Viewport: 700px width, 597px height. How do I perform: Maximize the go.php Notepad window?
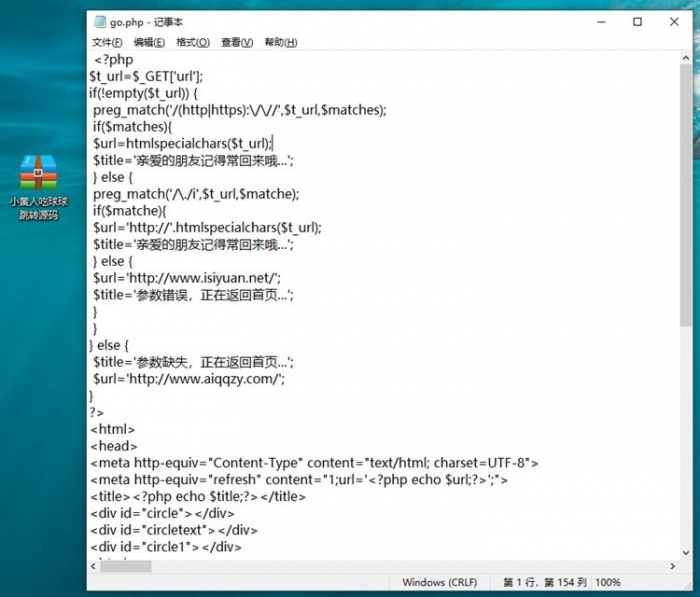[x=637, y=22]
